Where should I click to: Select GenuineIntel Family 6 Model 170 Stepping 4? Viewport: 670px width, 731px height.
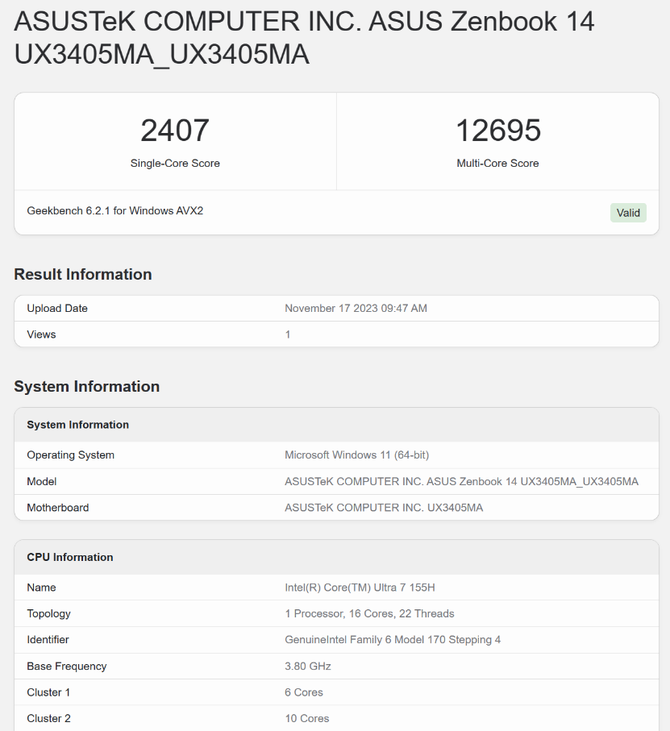pos(393,640)
